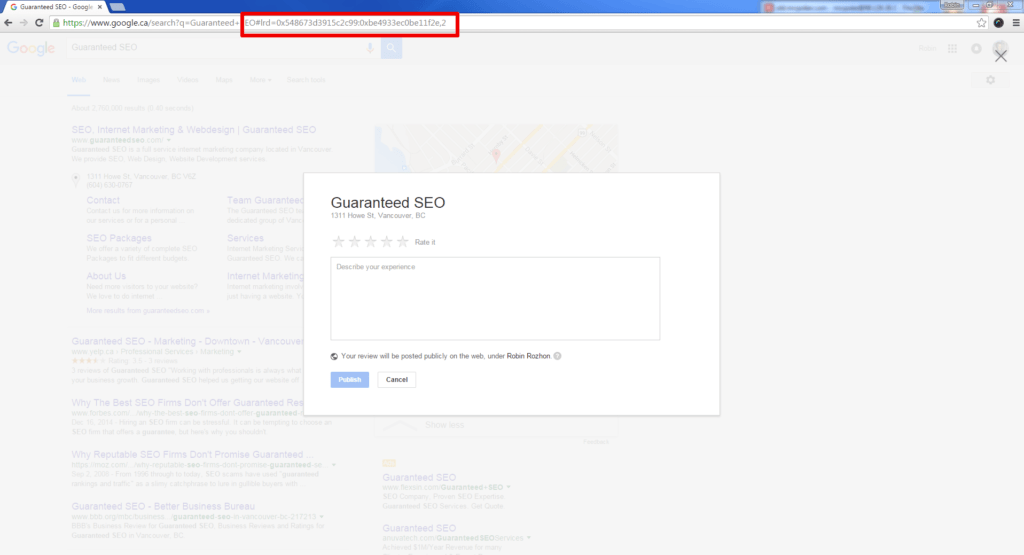Show more results from guaranteedseo.com
This screenshot has width=1024, height=555.
pyautogui.click(x=148, y=311)
